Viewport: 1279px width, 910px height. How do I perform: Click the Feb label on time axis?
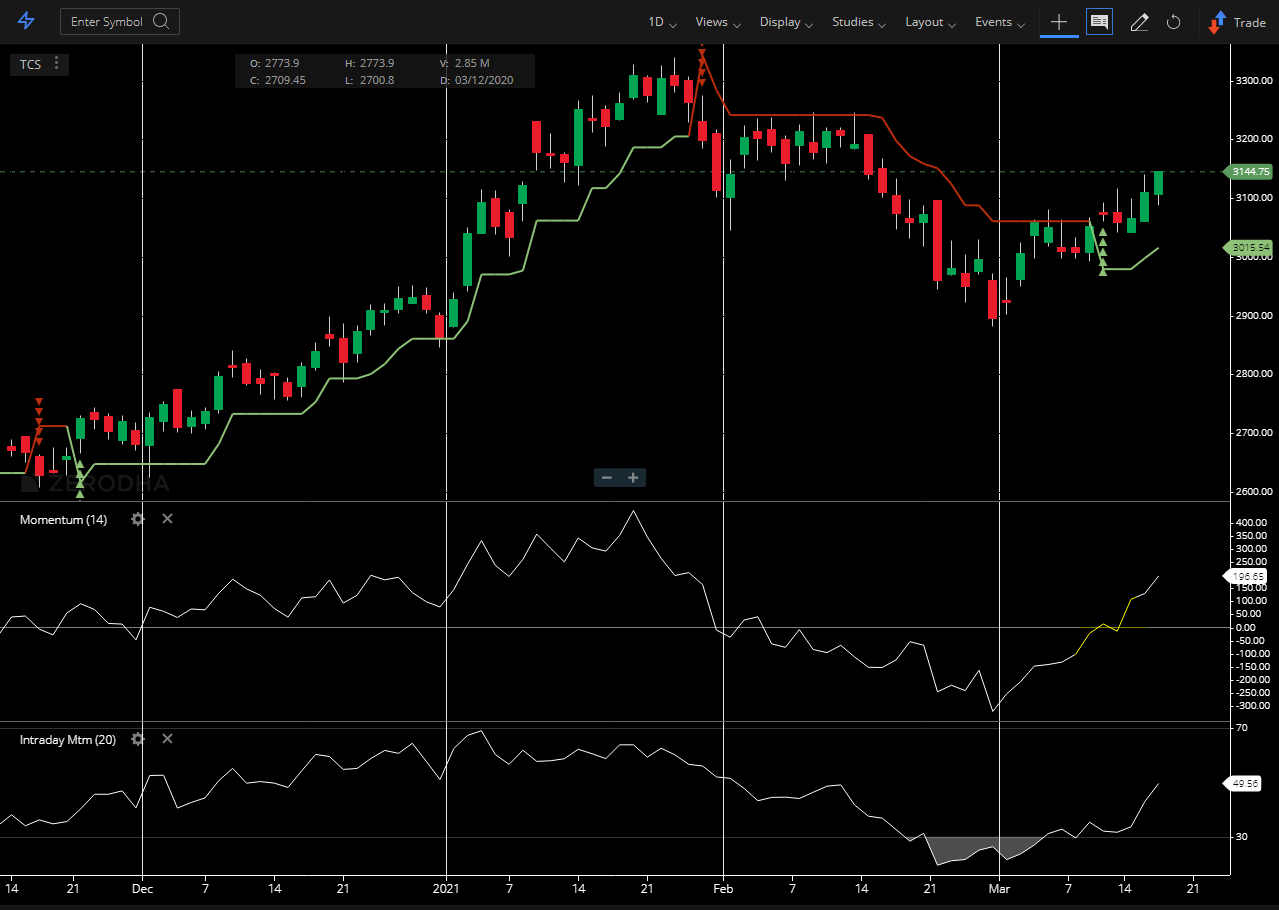click(724, 888)
